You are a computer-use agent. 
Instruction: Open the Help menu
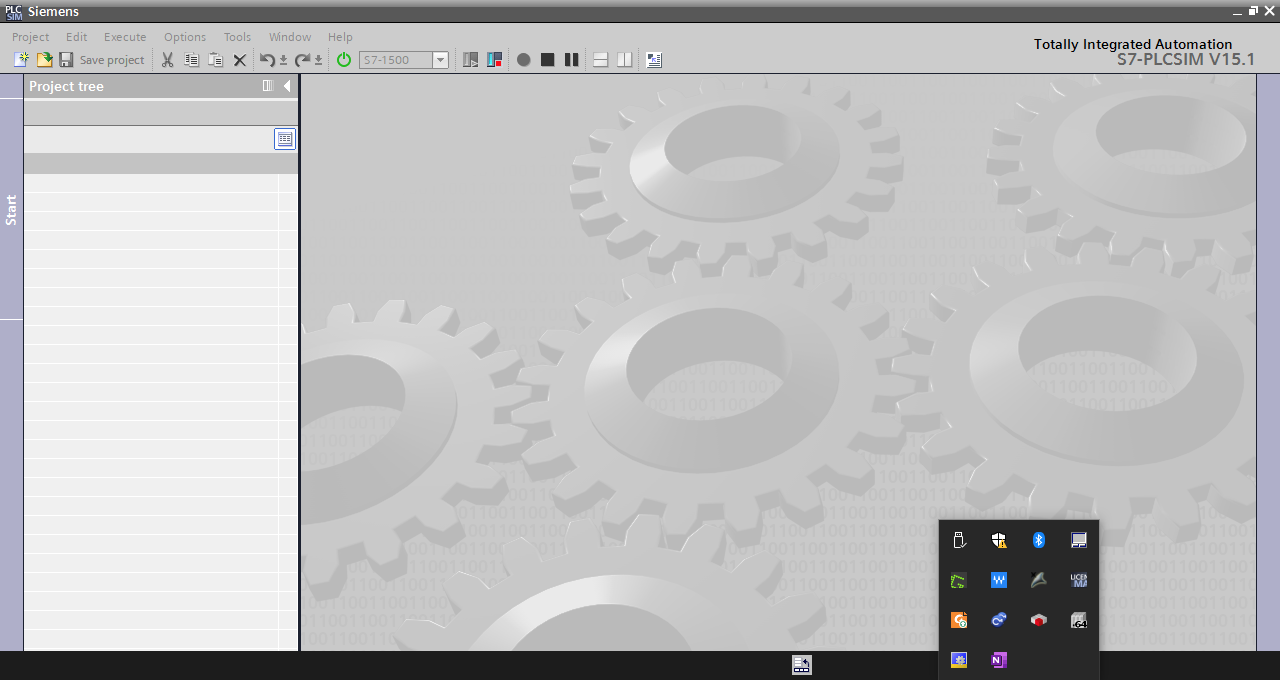click(340, 37)
